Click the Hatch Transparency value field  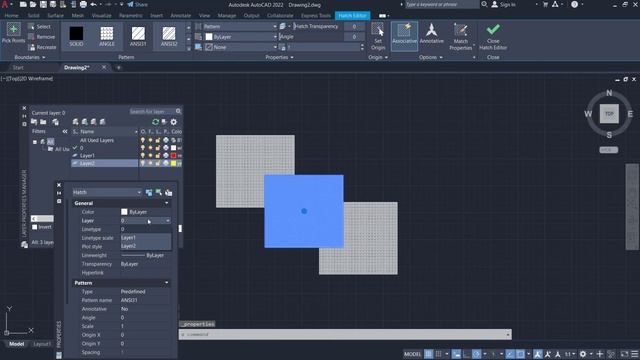[x=354, y=27]
